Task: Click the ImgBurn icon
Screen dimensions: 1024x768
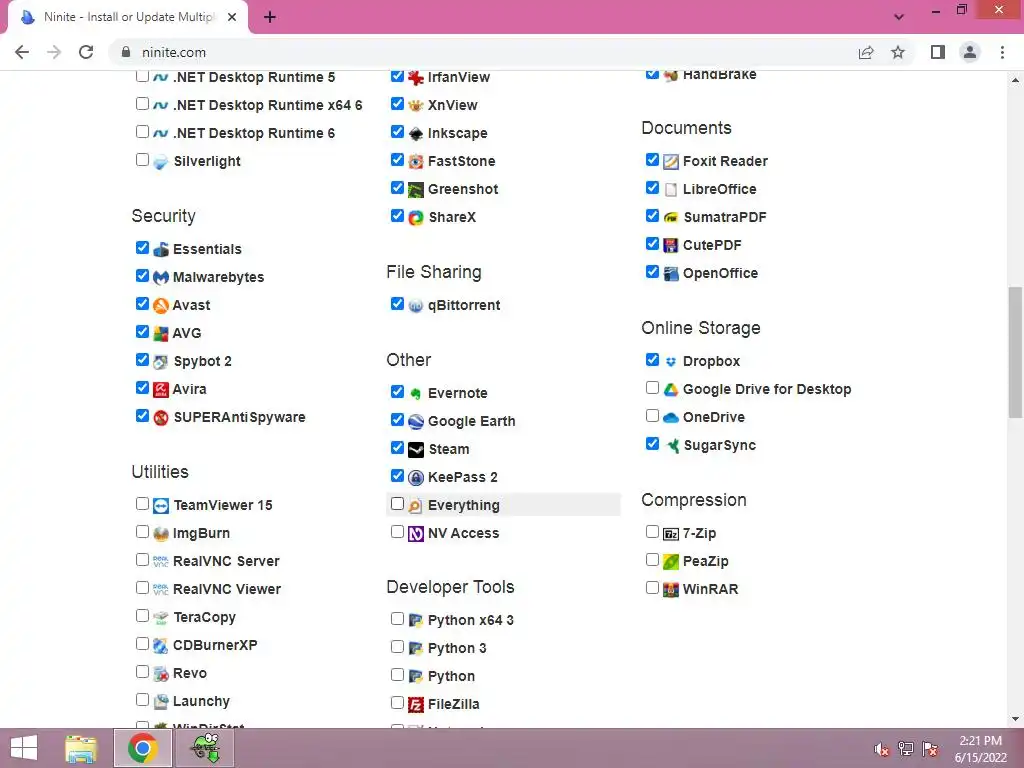Action: point(161,534)
